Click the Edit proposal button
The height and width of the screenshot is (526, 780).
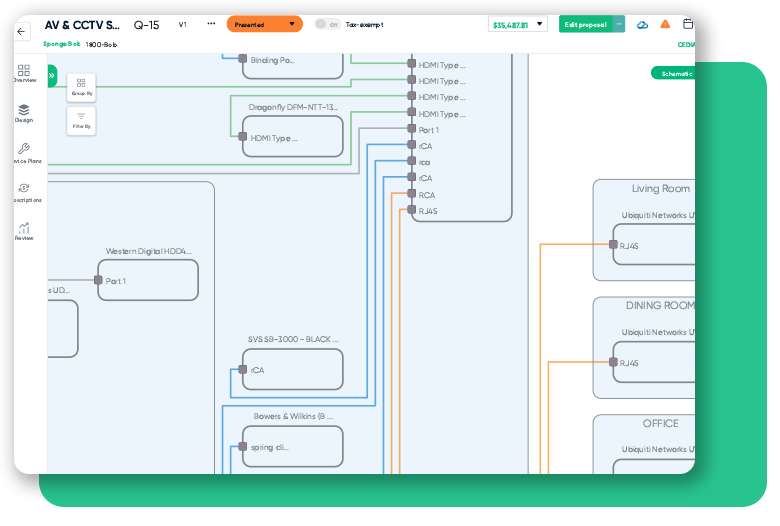(585, 24)
